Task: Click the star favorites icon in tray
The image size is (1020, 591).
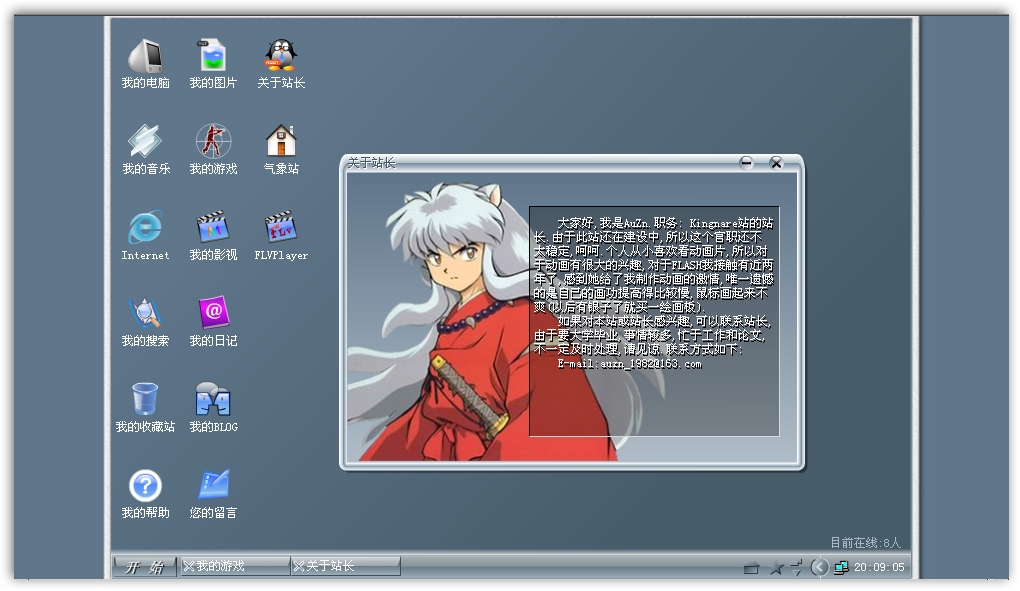Action: click(x=776, y=568)
